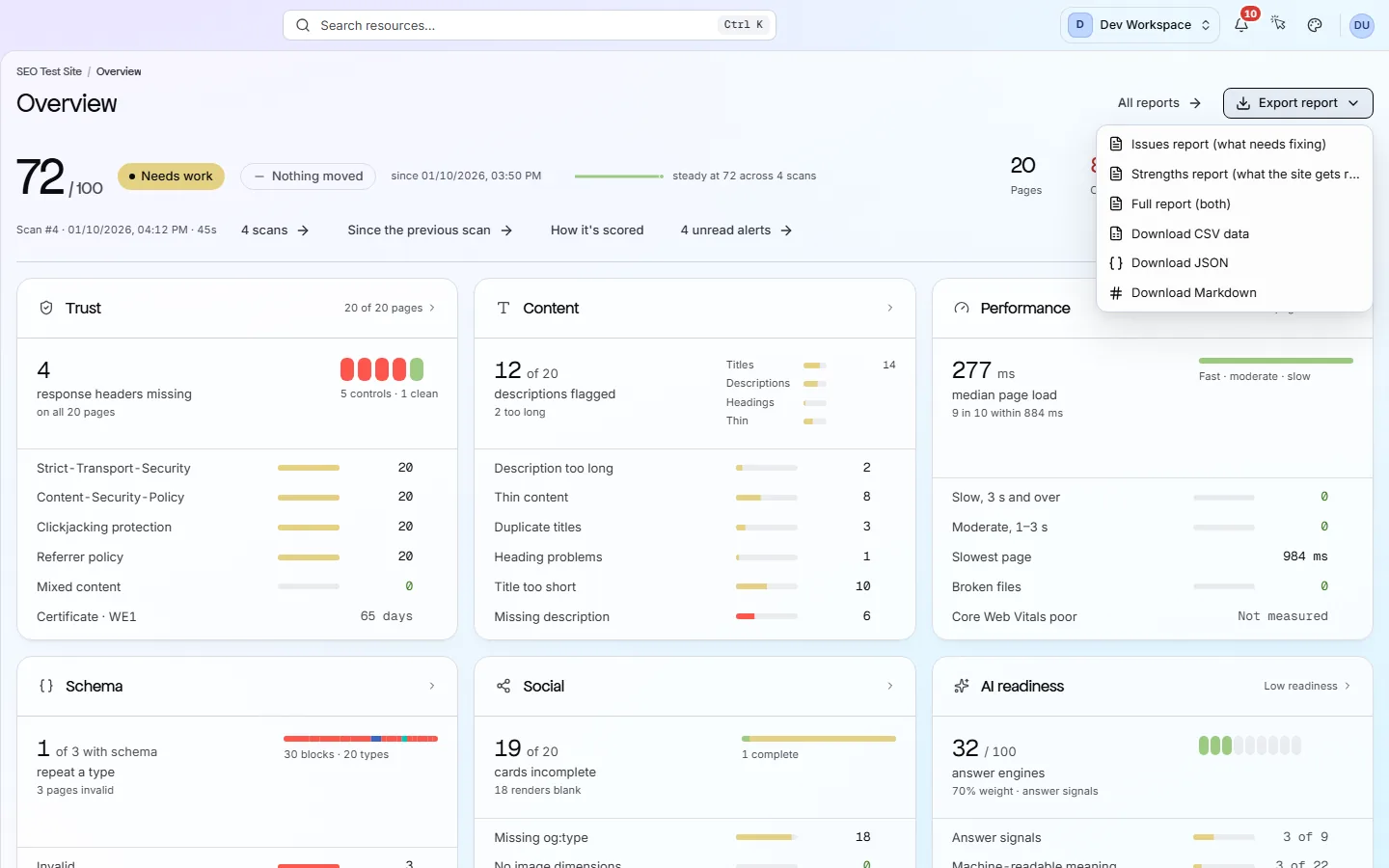Screen dimensions: 1389x868
Task: Click the share icon on the Social card
Action: [504, 686]
